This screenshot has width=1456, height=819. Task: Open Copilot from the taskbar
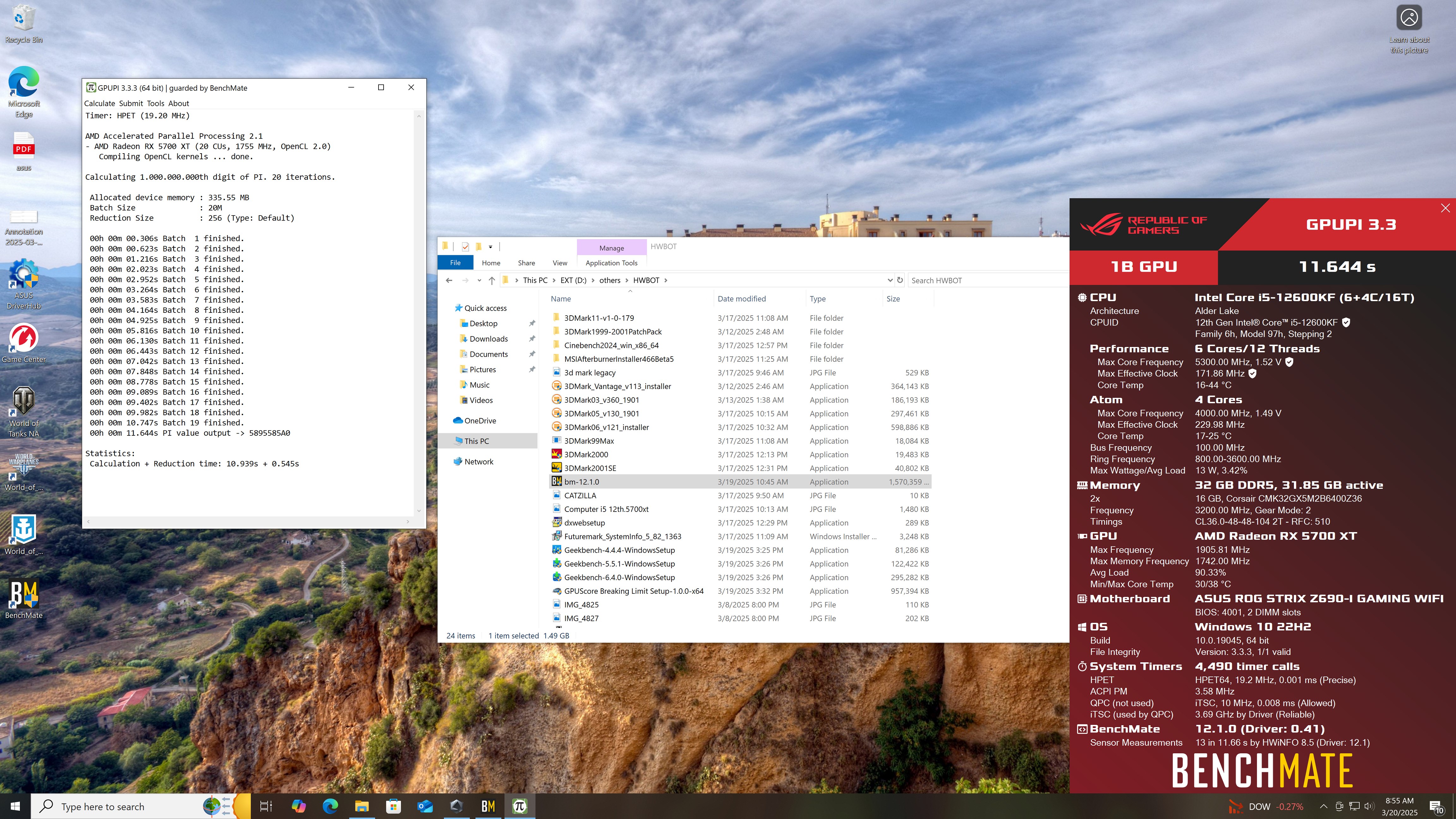(298, 806)
